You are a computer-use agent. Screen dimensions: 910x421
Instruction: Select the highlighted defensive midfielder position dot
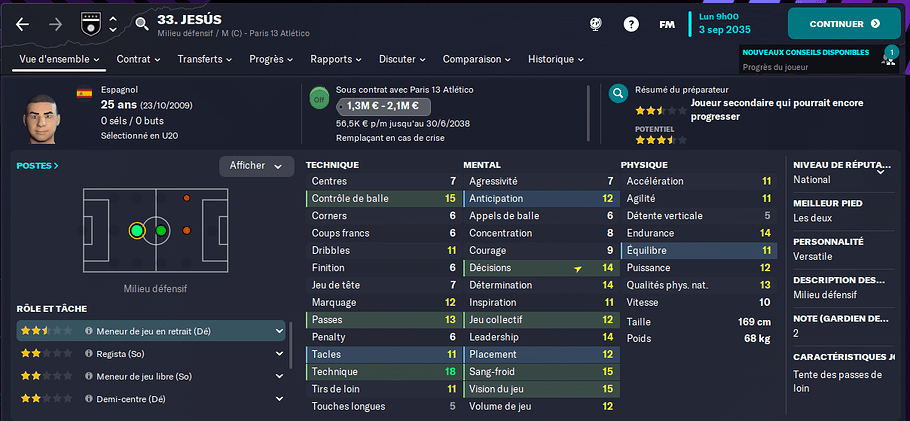point(137,231)
